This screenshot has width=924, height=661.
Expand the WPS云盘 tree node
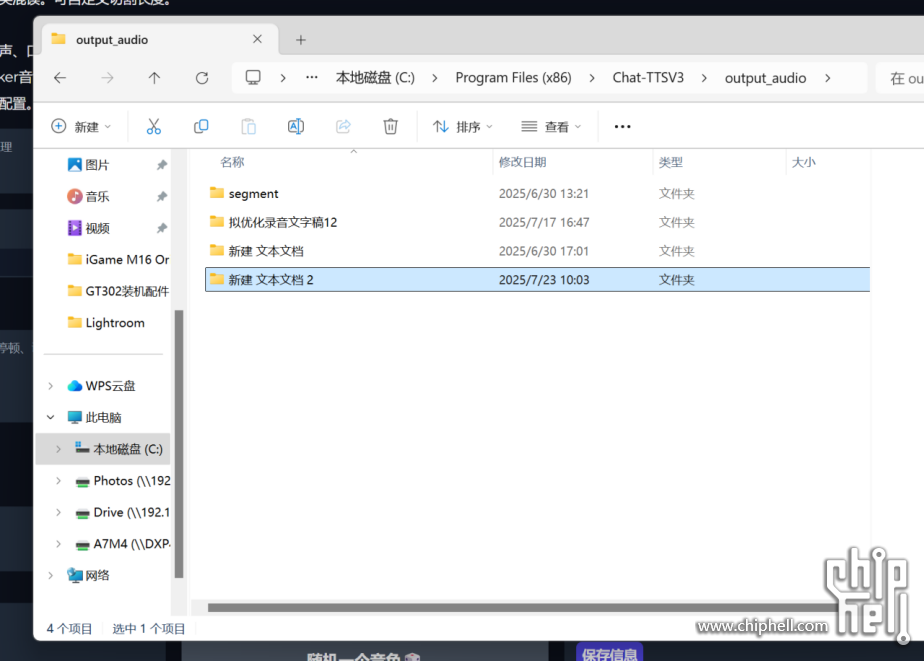pyautogui.click(x=51, y=386)
